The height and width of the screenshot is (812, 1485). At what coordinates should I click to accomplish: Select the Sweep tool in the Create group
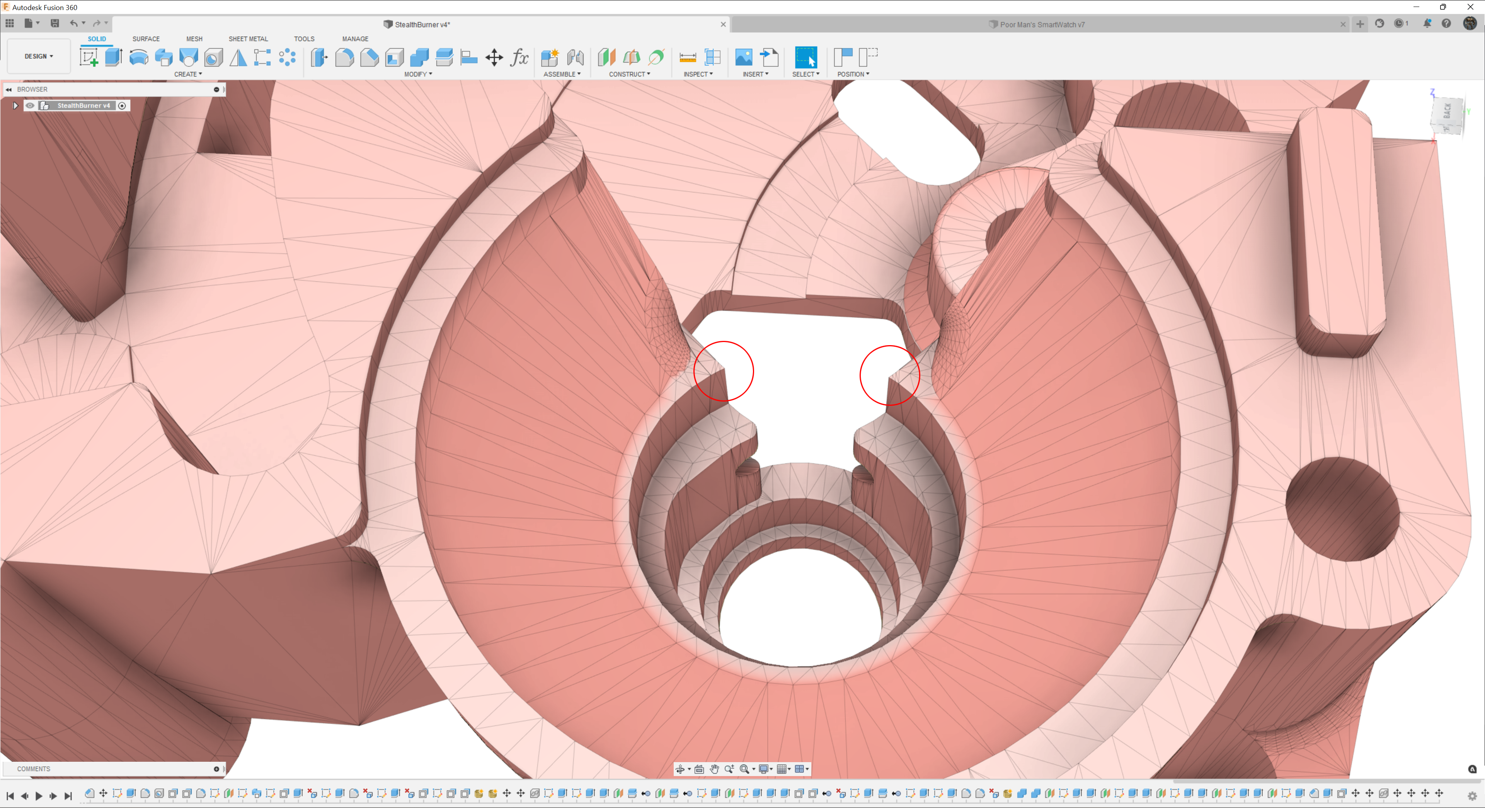click(x=164, y=58)
